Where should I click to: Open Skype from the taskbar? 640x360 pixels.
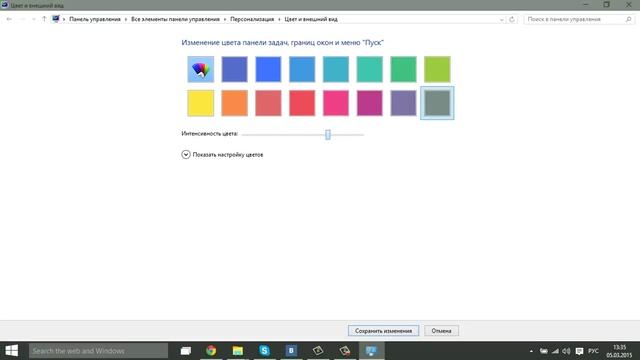point(264,351)
